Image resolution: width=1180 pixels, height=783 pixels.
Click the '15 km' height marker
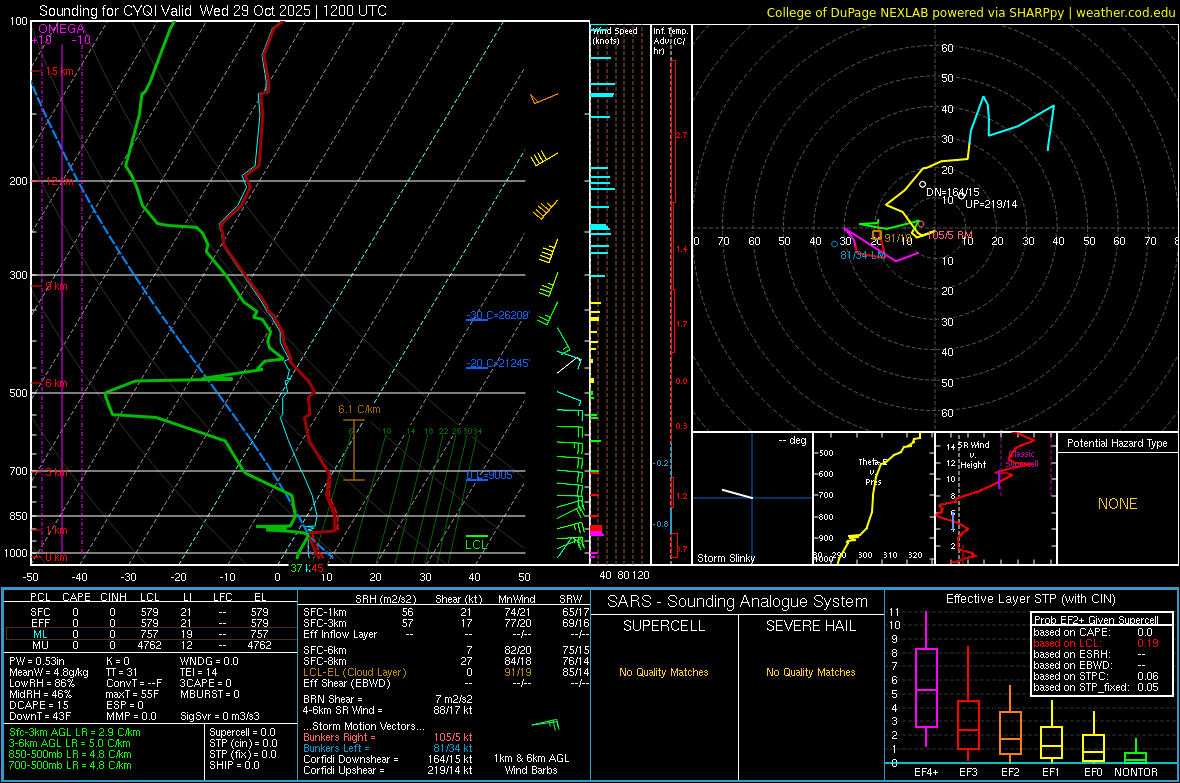pyautogui.click(x=59, y=72)
